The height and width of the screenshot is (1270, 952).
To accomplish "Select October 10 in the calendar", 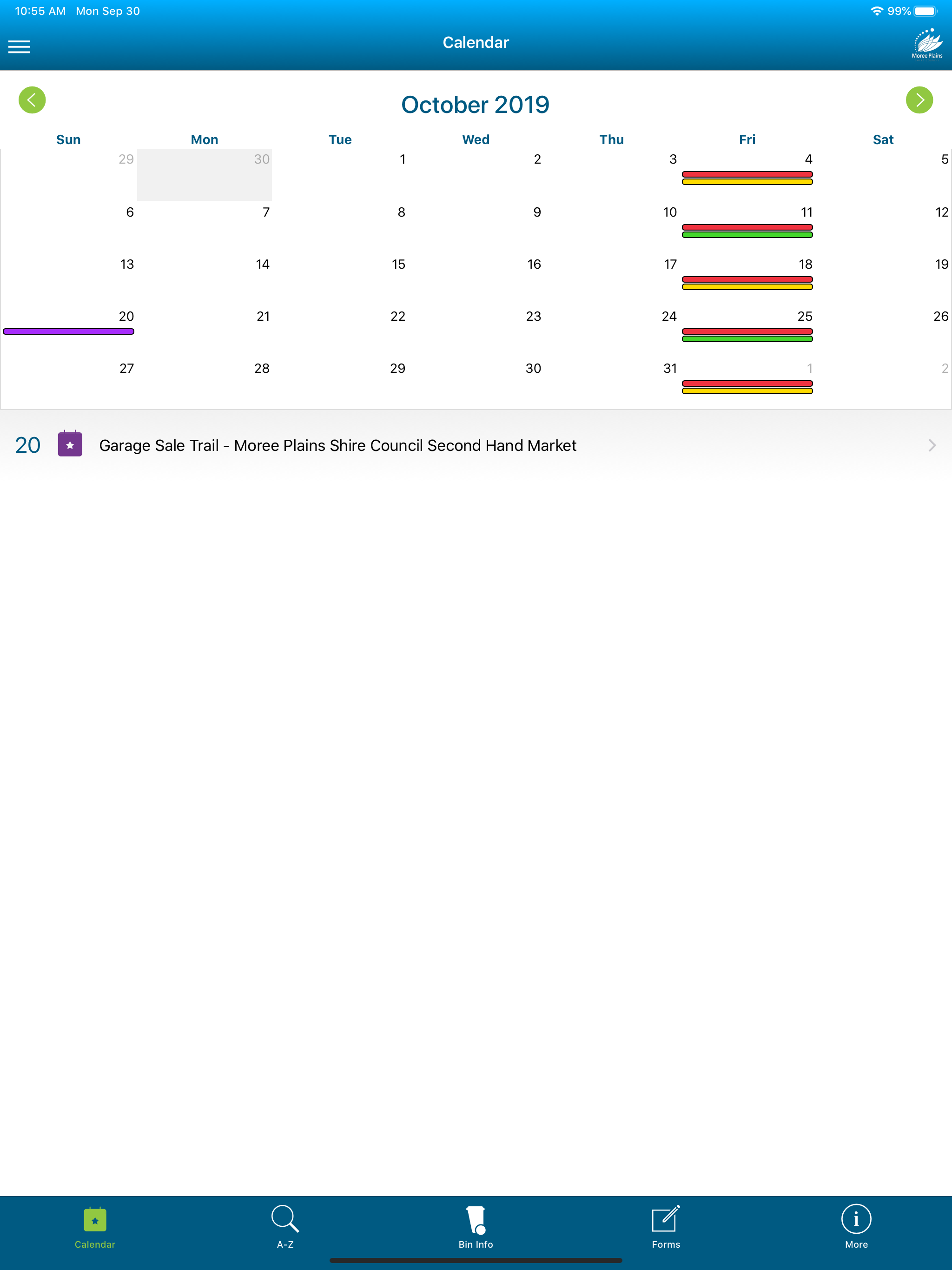I will 612,227.
